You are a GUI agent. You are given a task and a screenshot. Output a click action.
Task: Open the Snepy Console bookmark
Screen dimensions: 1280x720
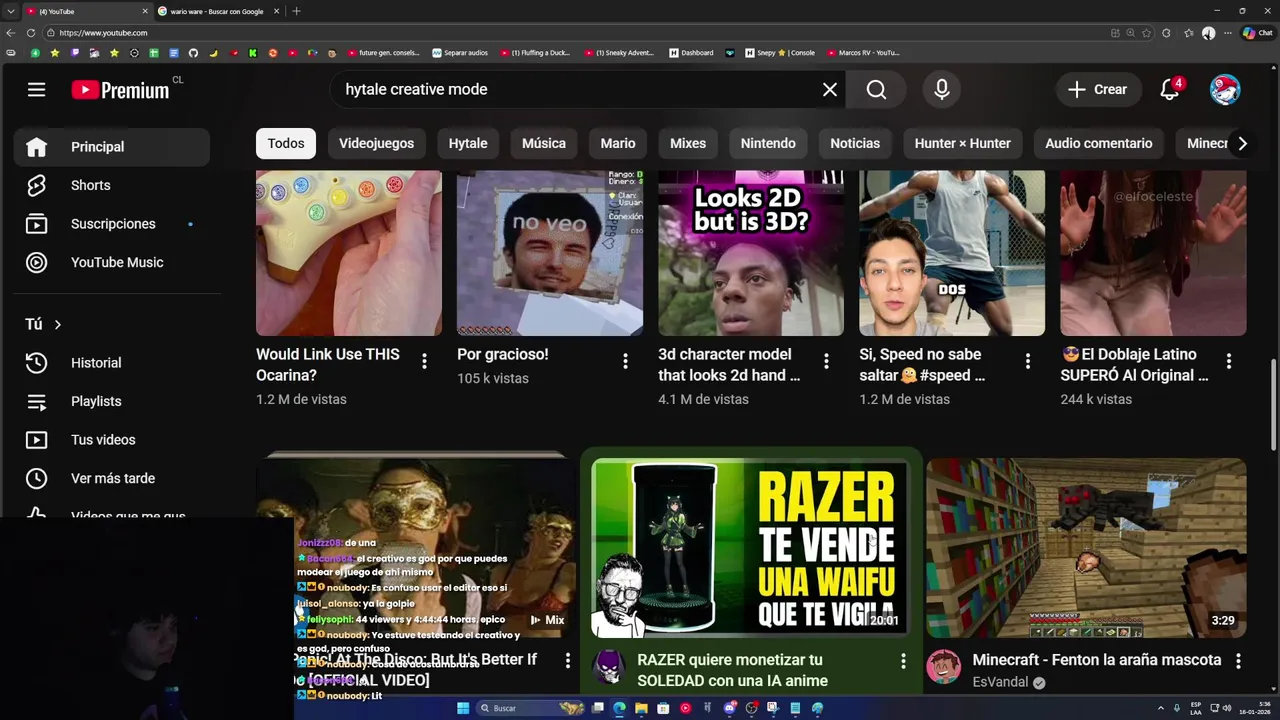click(780, 53)
